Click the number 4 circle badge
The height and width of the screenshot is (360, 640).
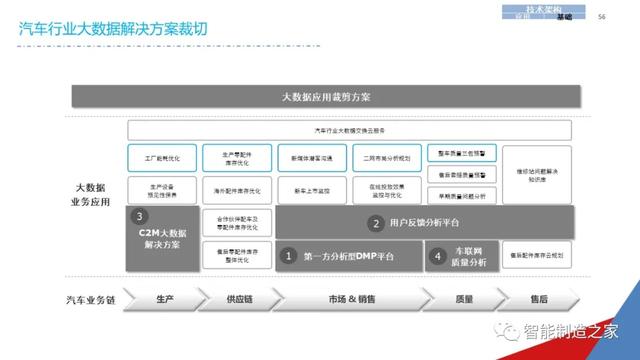[x=438, y=256]
